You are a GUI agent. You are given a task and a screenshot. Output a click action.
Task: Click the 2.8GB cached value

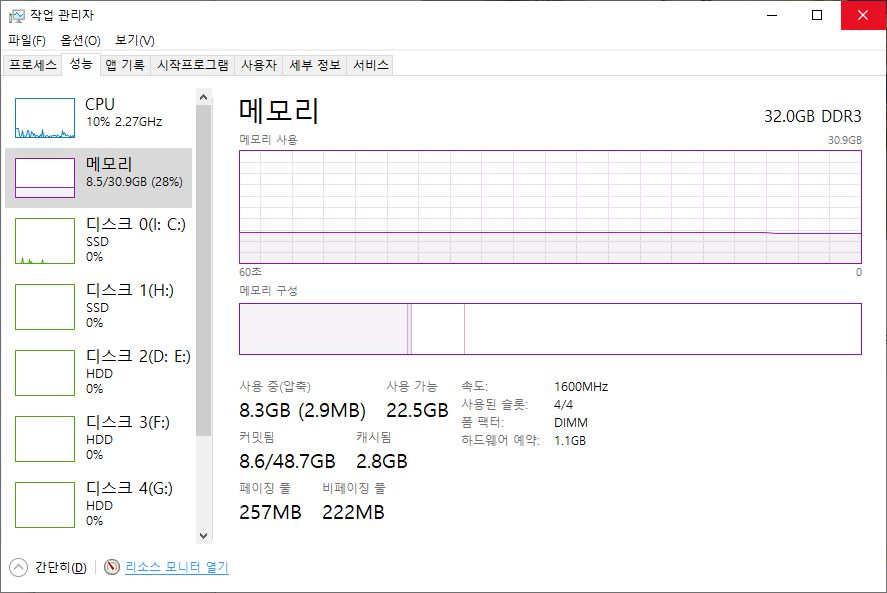point(381,461)
